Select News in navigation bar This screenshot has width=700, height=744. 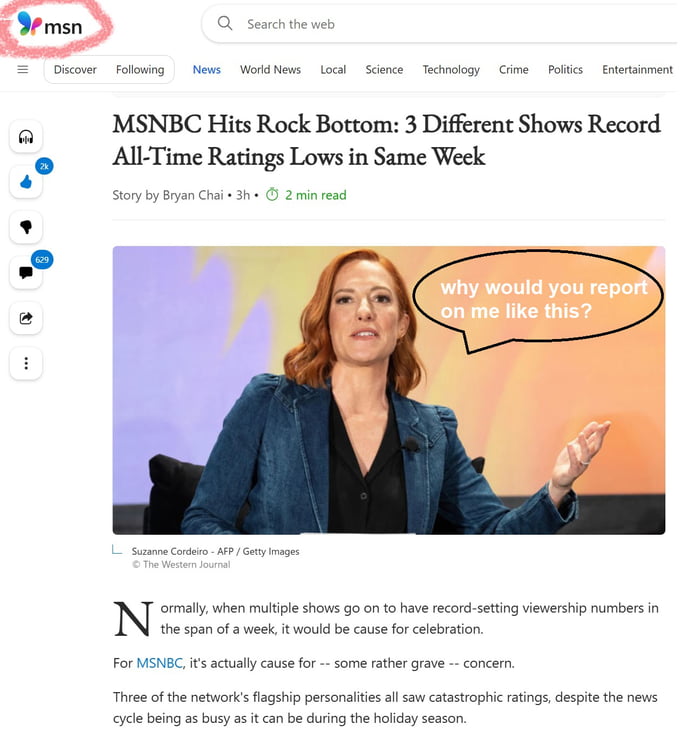coord(206,70)
